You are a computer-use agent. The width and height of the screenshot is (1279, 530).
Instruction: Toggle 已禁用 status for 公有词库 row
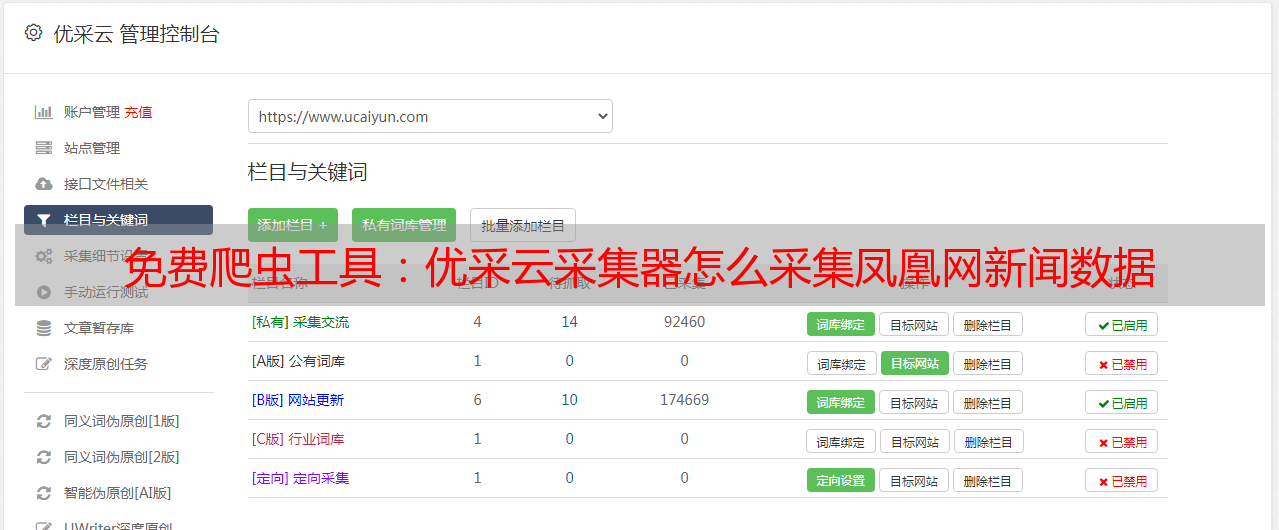(1122, 363)
